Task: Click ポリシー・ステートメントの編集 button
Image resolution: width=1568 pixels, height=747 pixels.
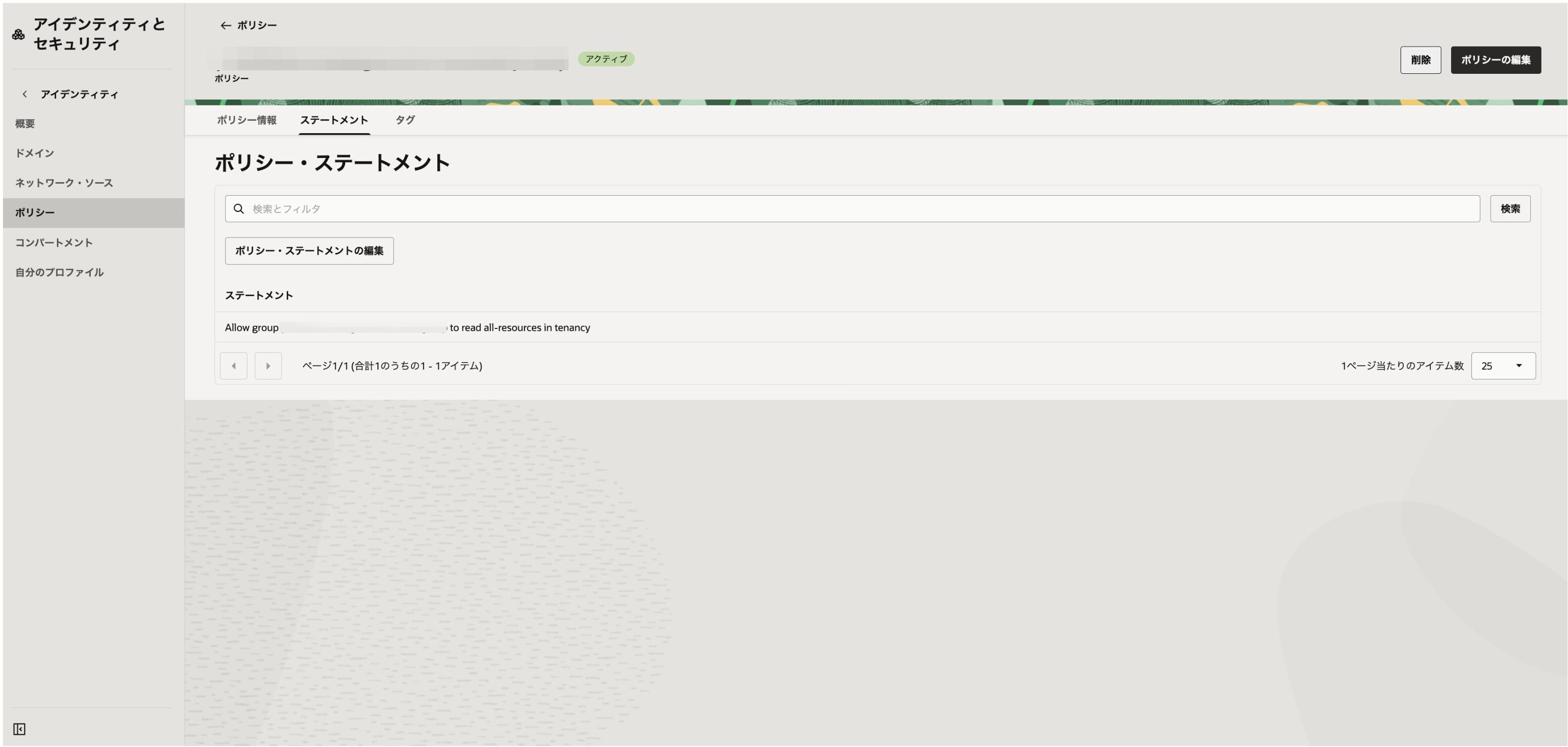Action: click(x=309, y=251)
